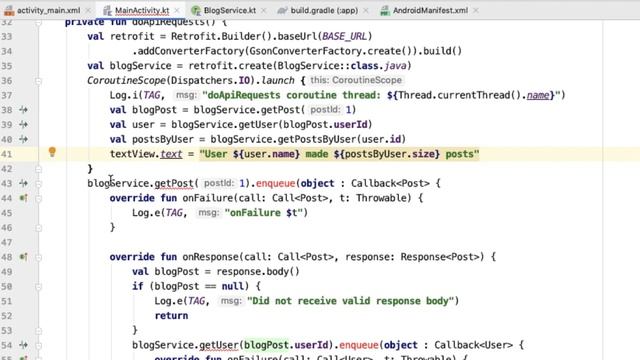Click 'Retrofit.Builder()' on line 33

pyautogui.click(x=221, y=36)
